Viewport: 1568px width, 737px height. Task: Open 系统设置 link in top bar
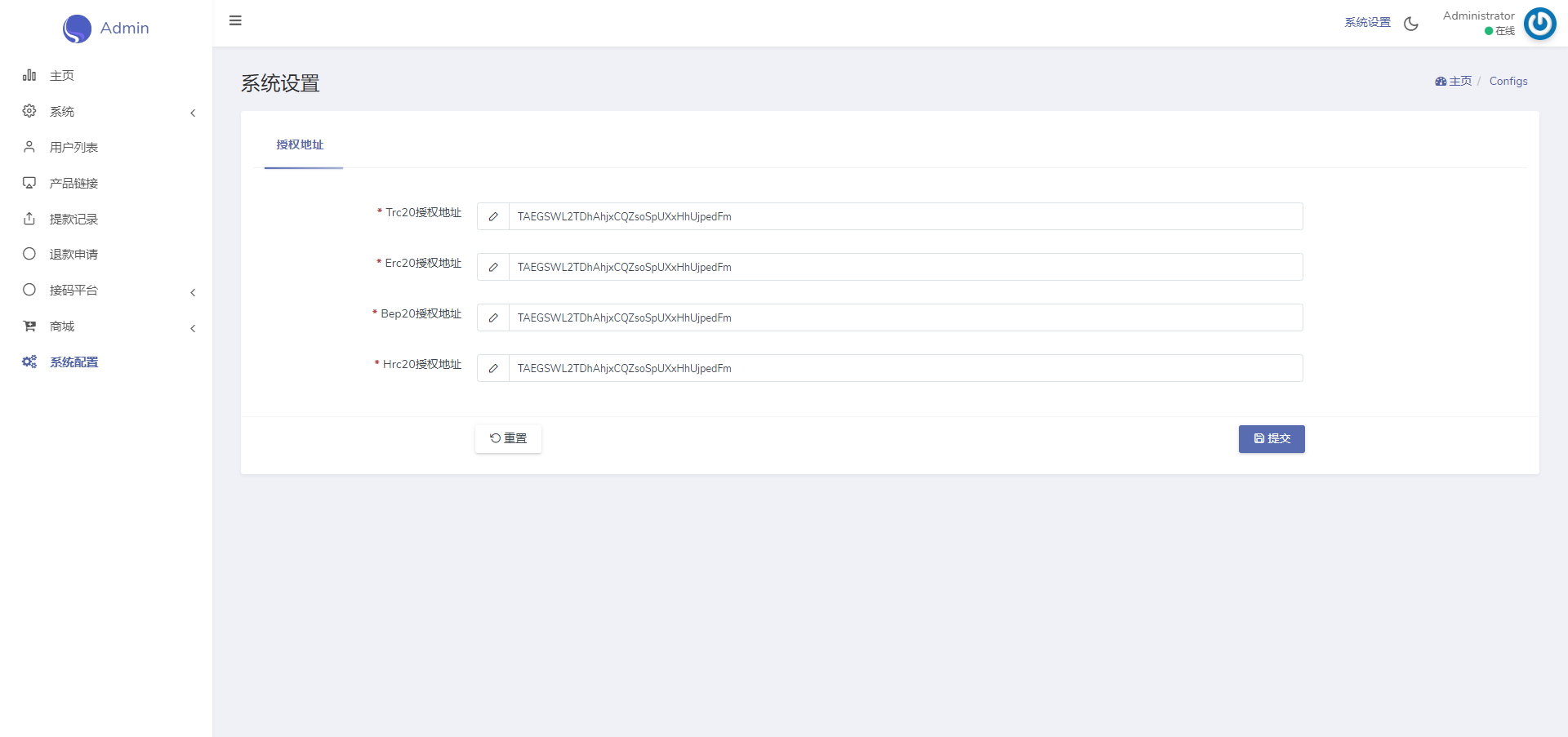pyautogui.click(x=1367, y=23)
